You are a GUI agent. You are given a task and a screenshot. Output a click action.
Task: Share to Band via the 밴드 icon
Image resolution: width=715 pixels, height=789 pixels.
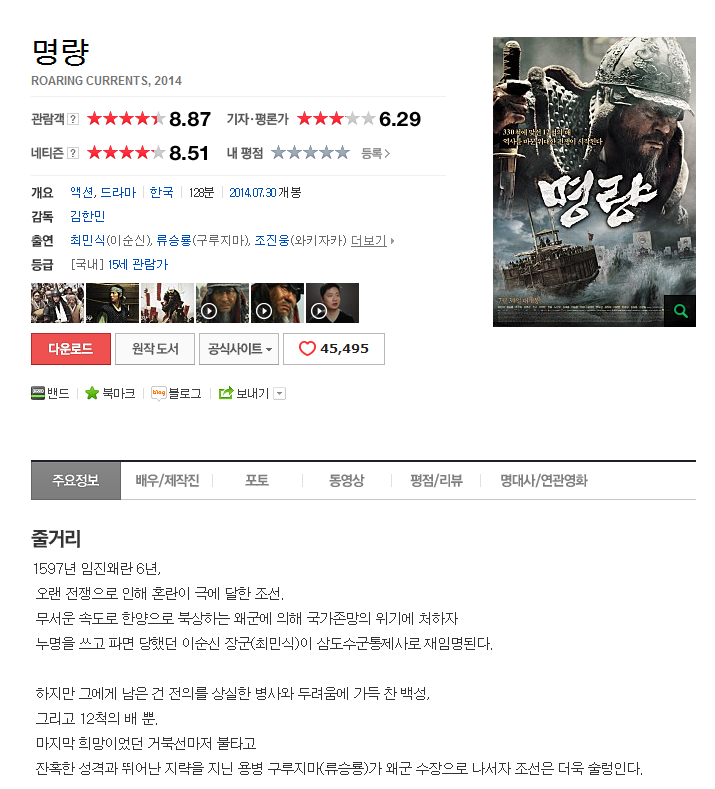tap(38, 393)
